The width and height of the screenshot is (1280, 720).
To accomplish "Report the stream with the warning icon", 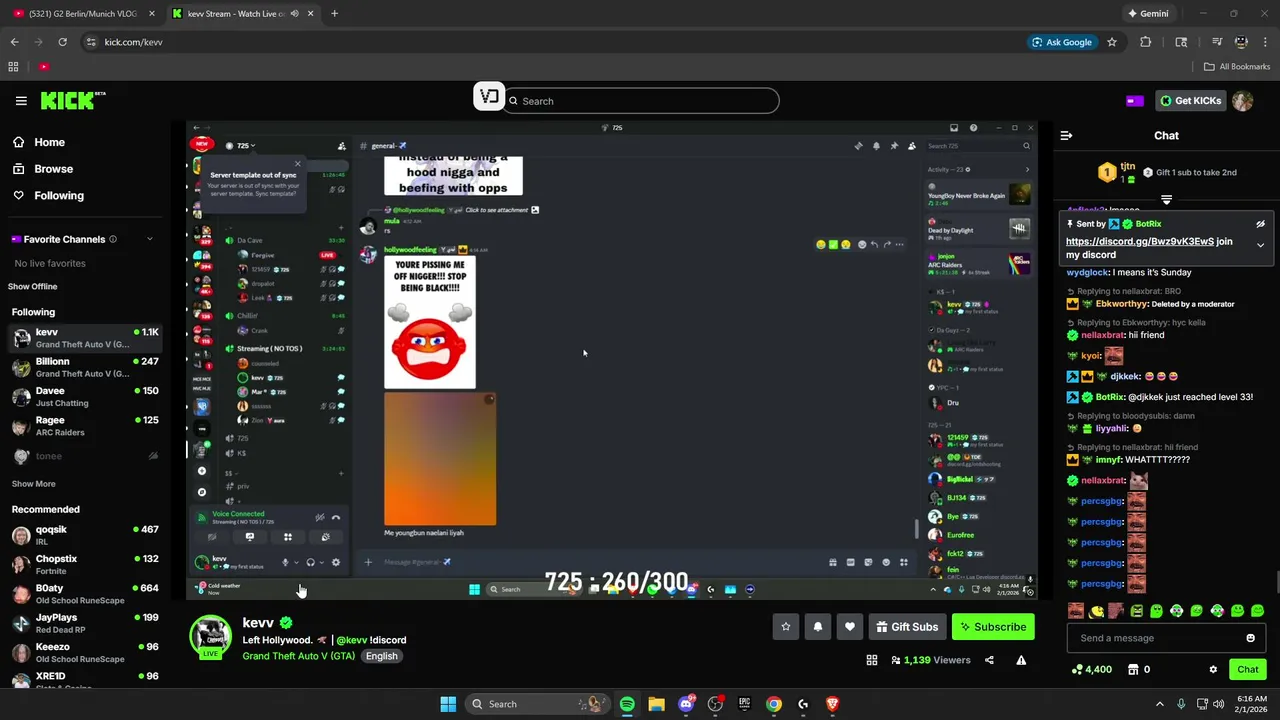I will click(1021, 660).
